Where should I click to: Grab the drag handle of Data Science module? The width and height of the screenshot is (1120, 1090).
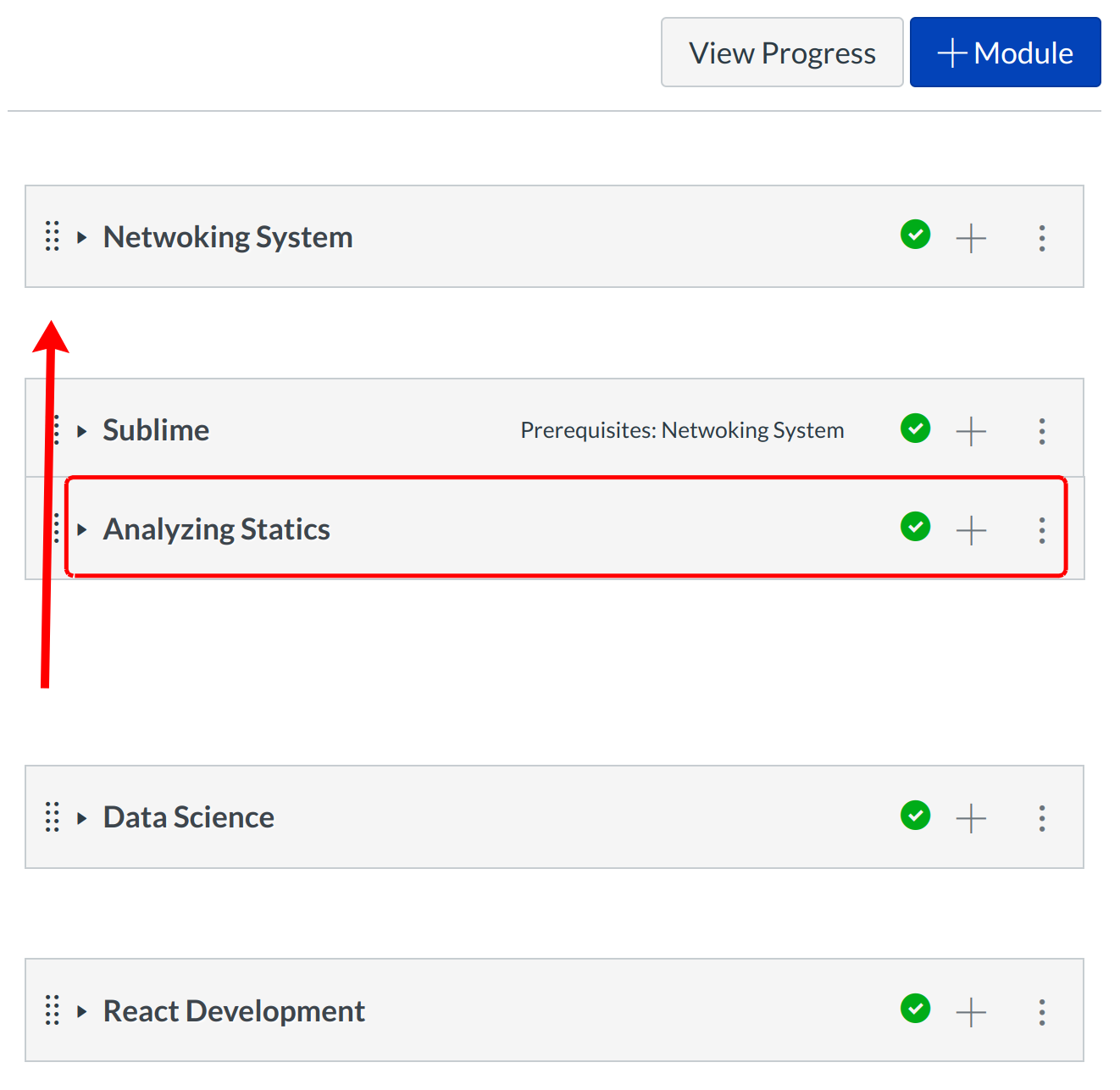coord(53,817)
